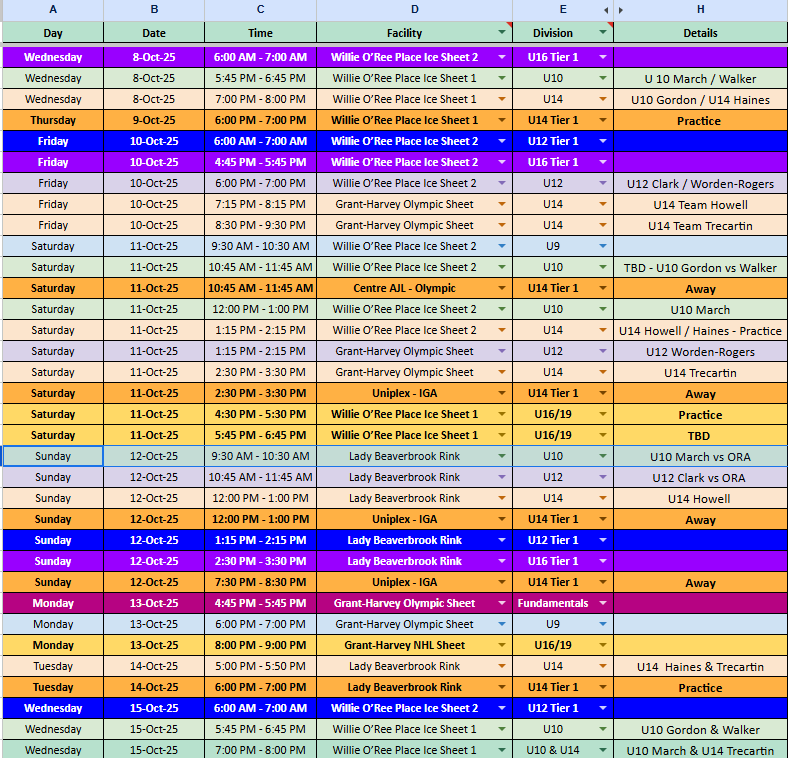Open the Fundamentals division dropdown arrow
Screen dimensions: 788x758
pos(602,603)
